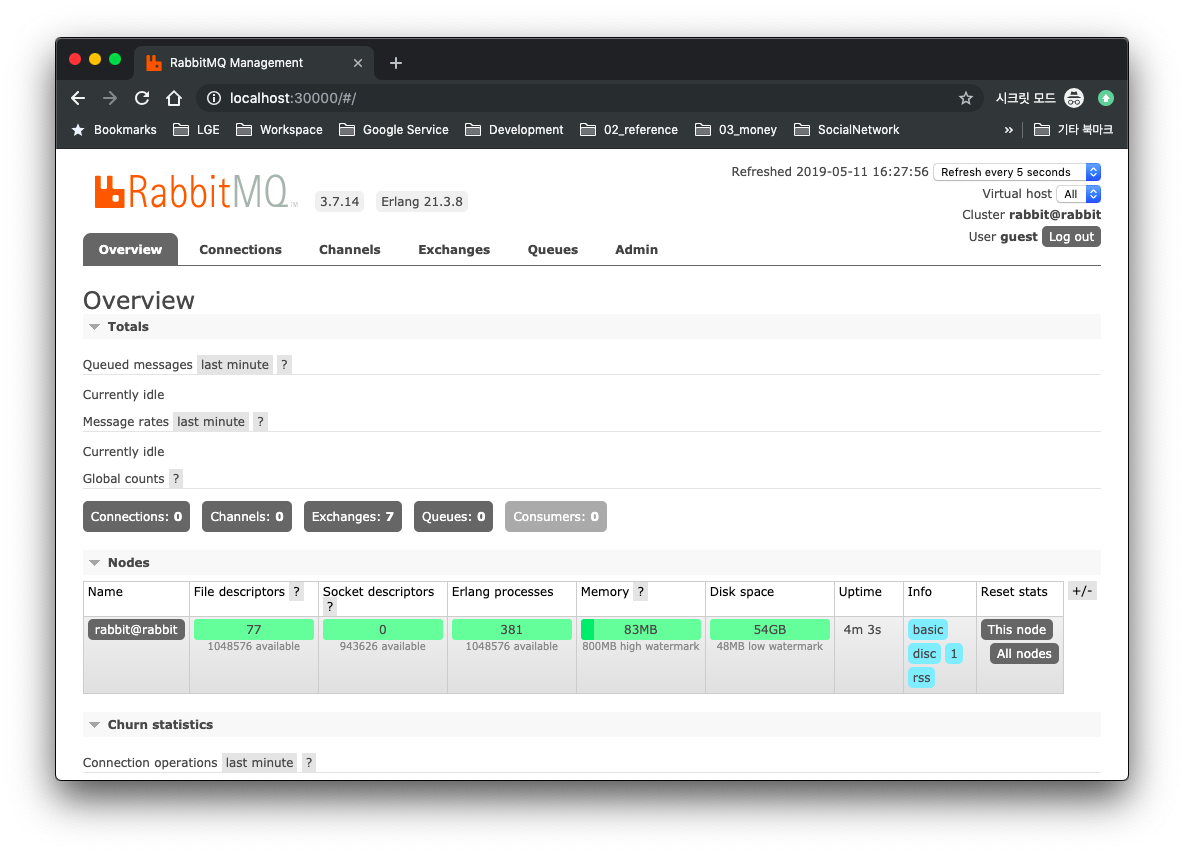Click the Consumers: 0 count button

tap(556, 516)
